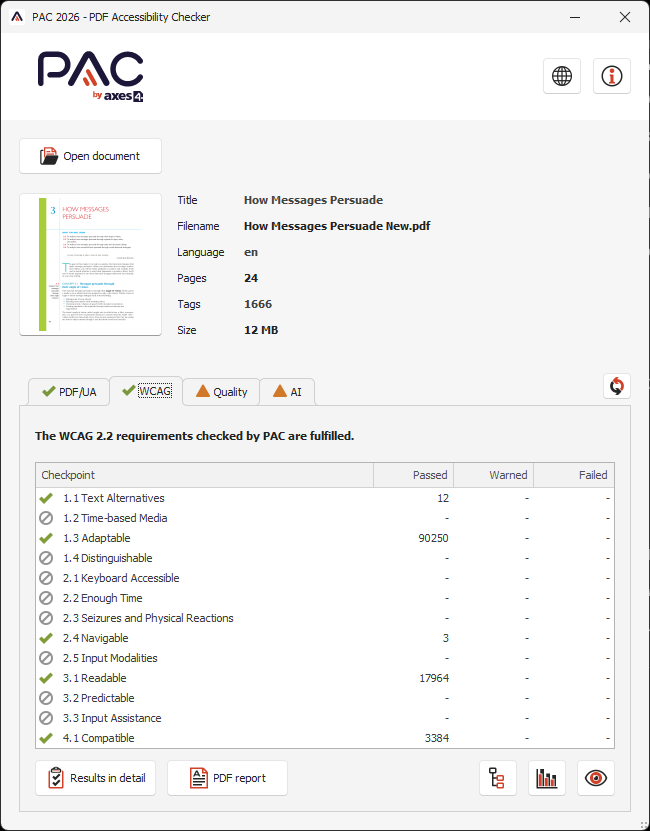Image resolution: width=650 pixels, height=831 pixels.
Task: Click the Checkpoint column header
Action: pyautogui.click(x=205, y=475)
